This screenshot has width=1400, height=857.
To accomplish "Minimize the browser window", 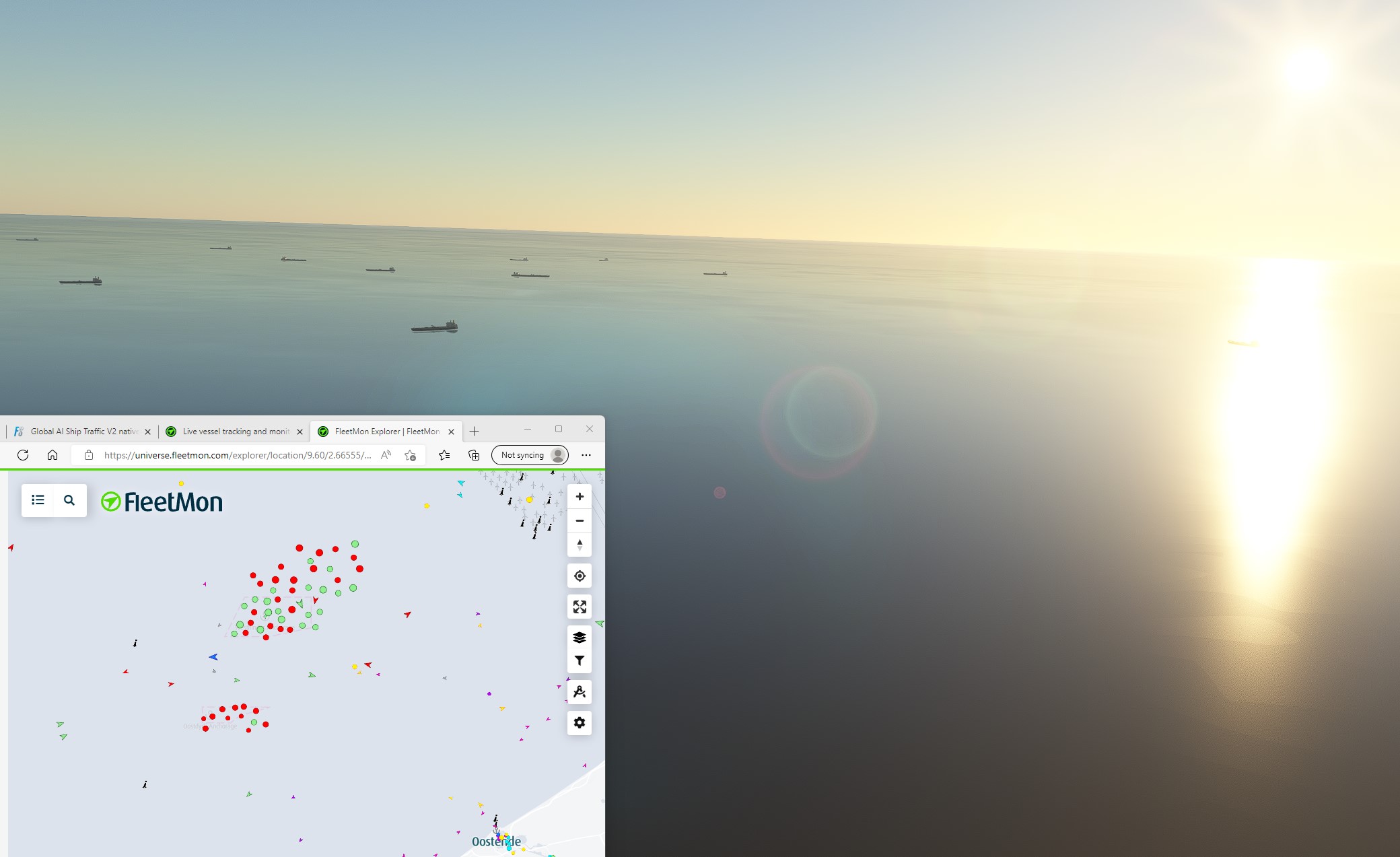I will (x=528, y=430).
